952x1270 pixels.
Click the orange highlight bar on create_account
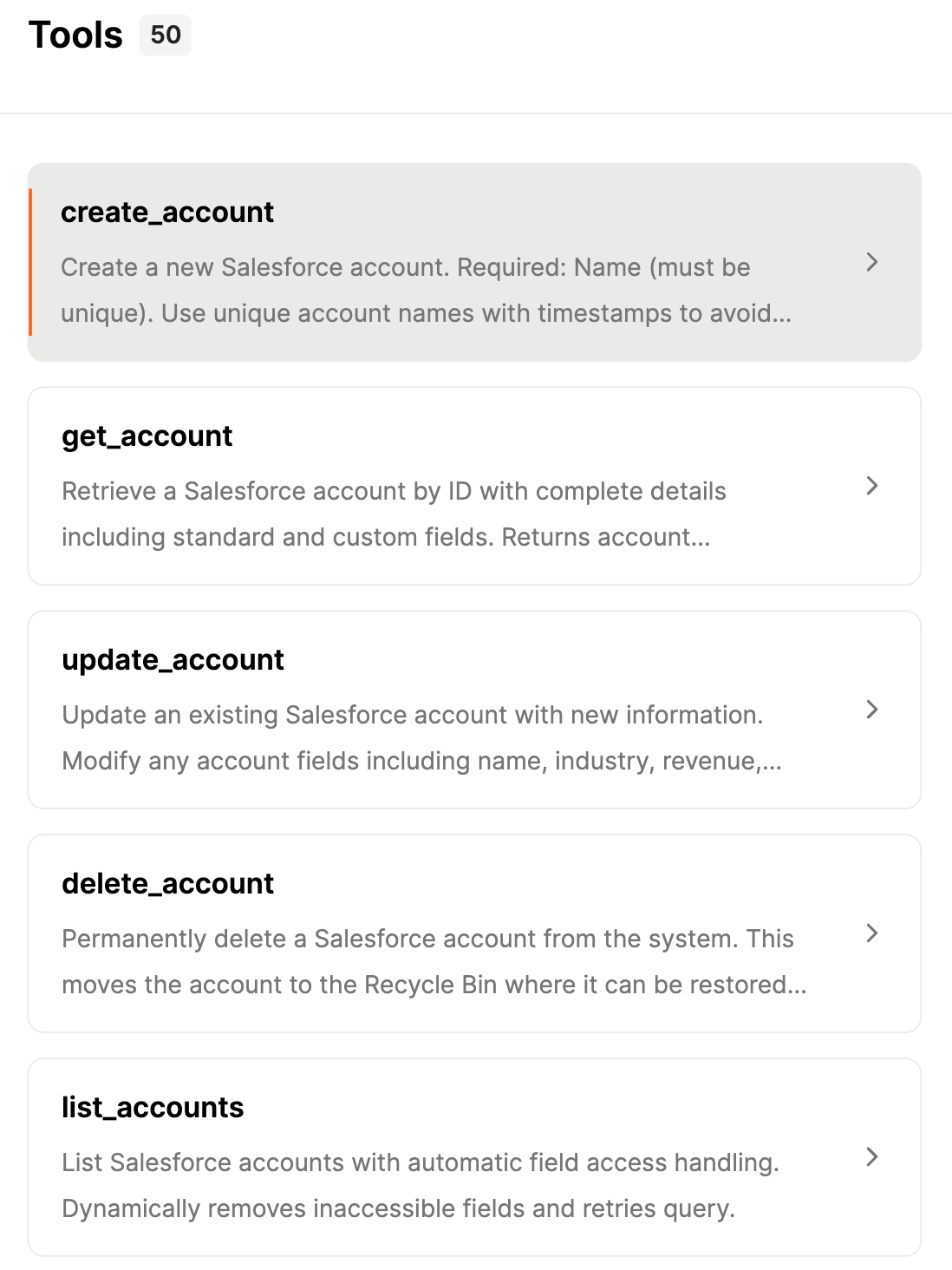point(32,262)
